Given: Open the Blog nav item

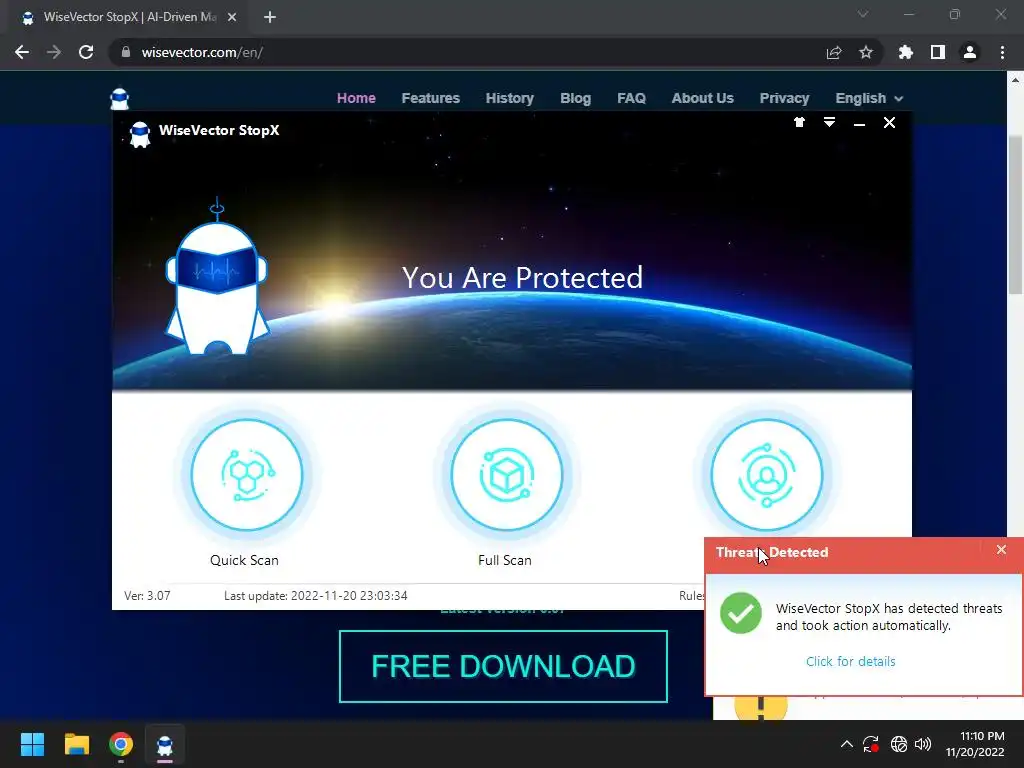Looking at the screenshot, I should pyautogui.click(x=575, y=98).
